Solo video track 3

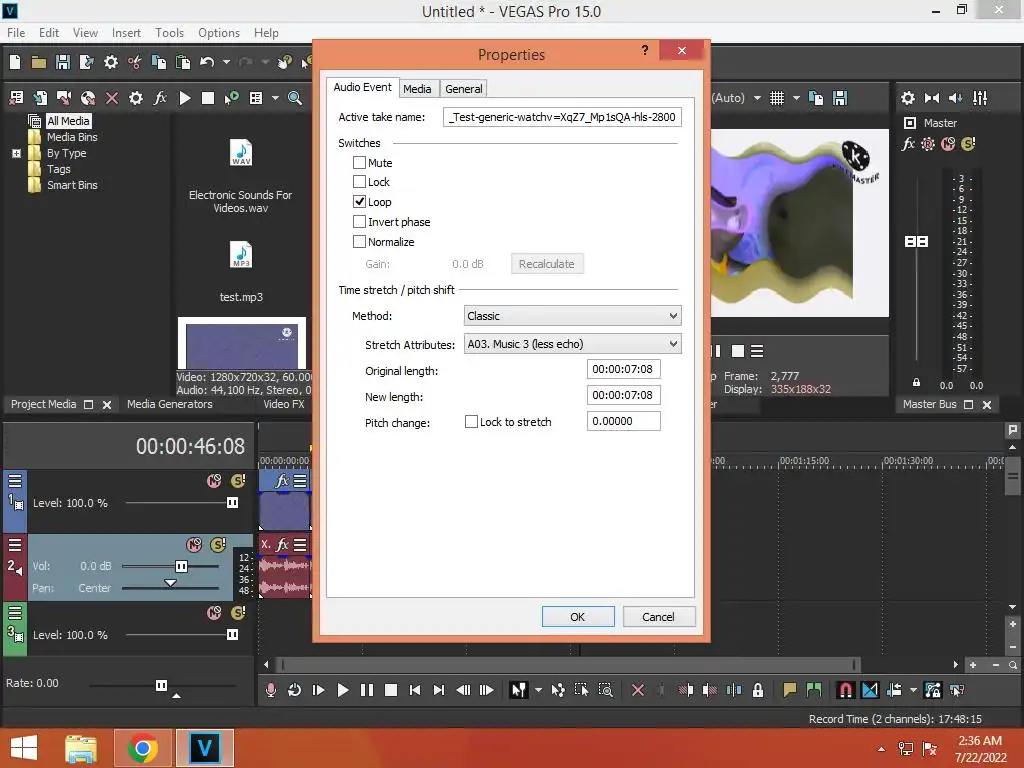pos(238,613)
